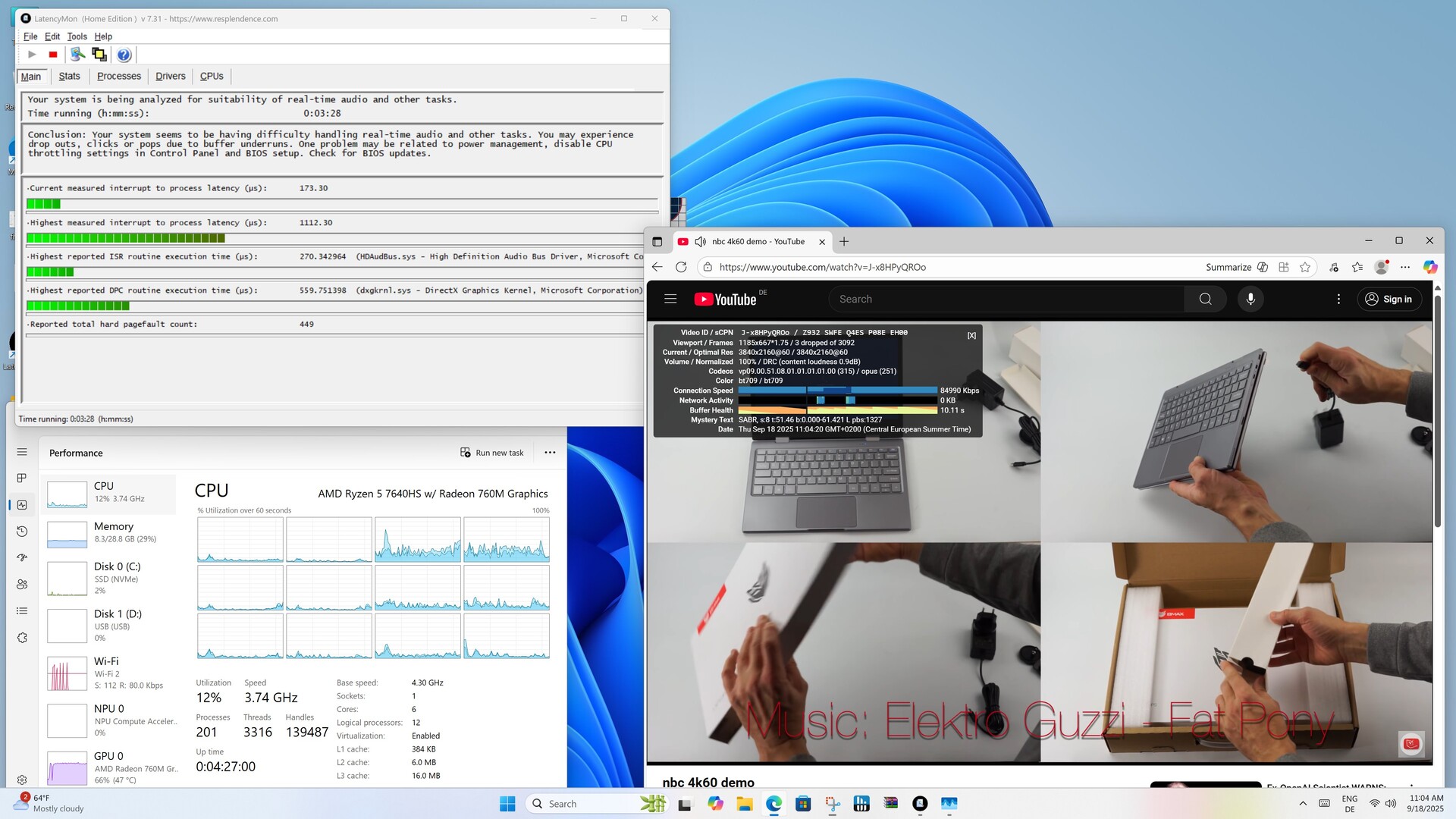Click the green Play start monitor button
Viewport: 1456px width, 819px height.
32,55
